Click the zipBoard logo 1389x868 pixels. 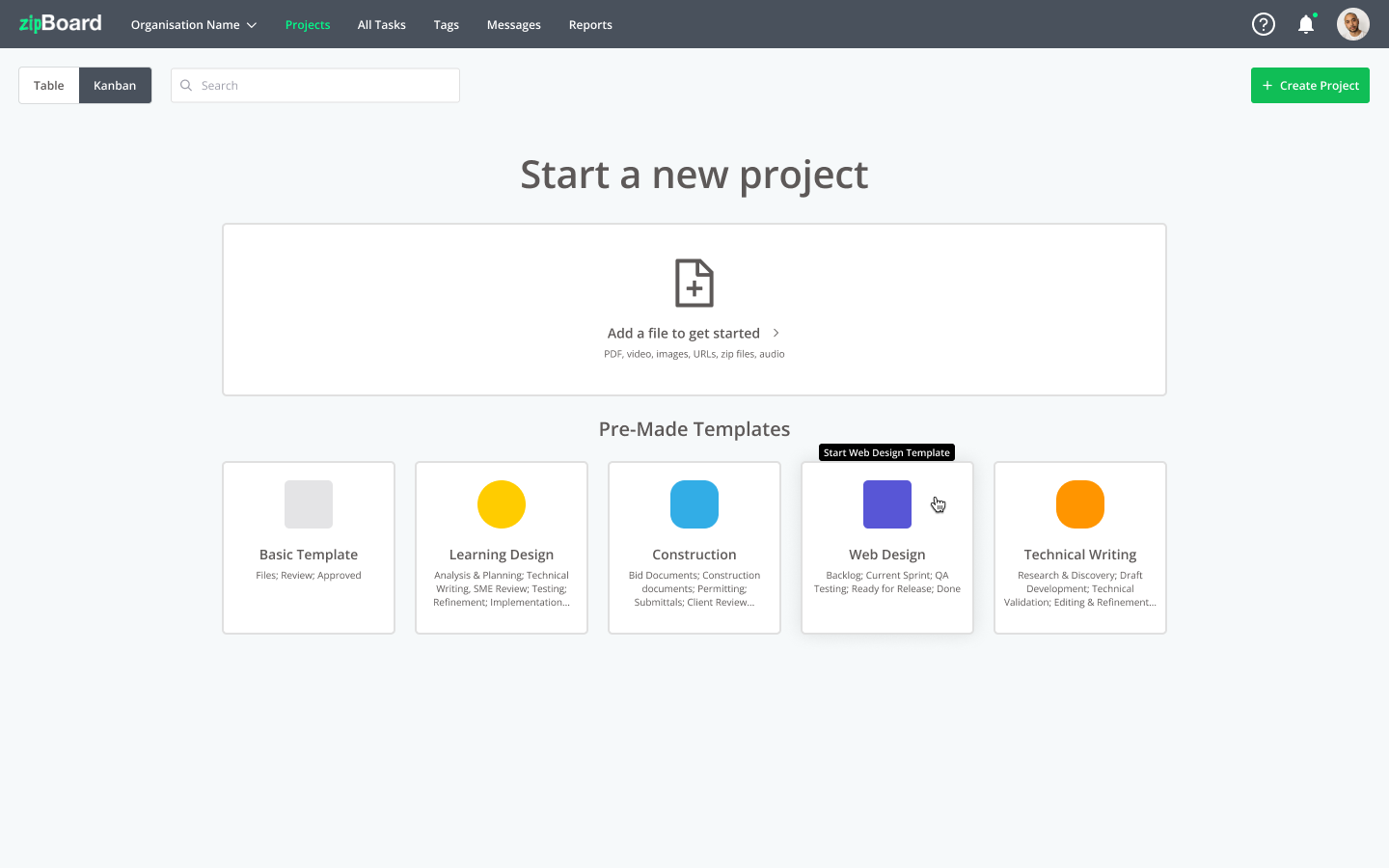coord(60,23)
